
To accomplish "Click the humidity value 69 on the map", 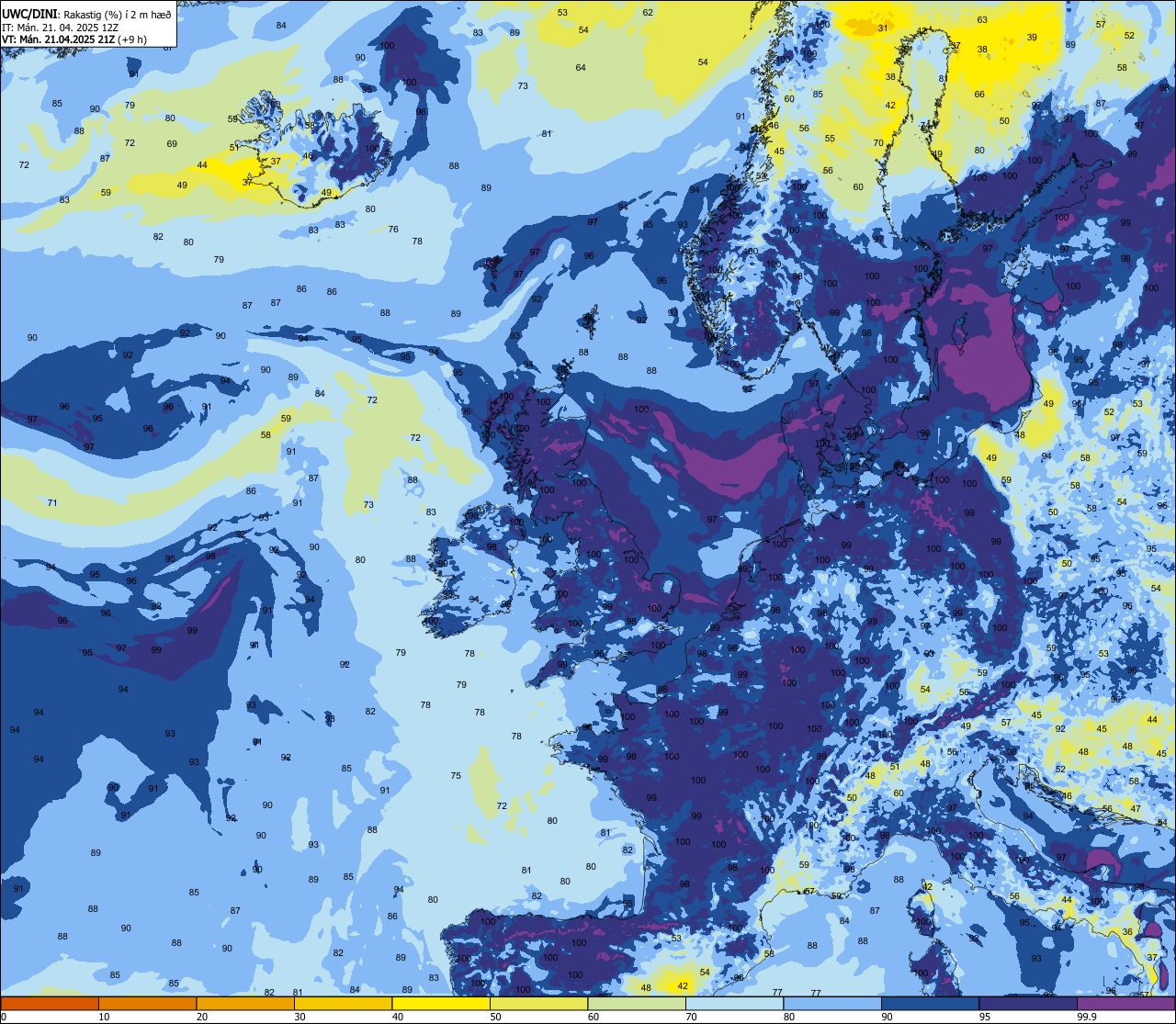I will tap(172, 143).
